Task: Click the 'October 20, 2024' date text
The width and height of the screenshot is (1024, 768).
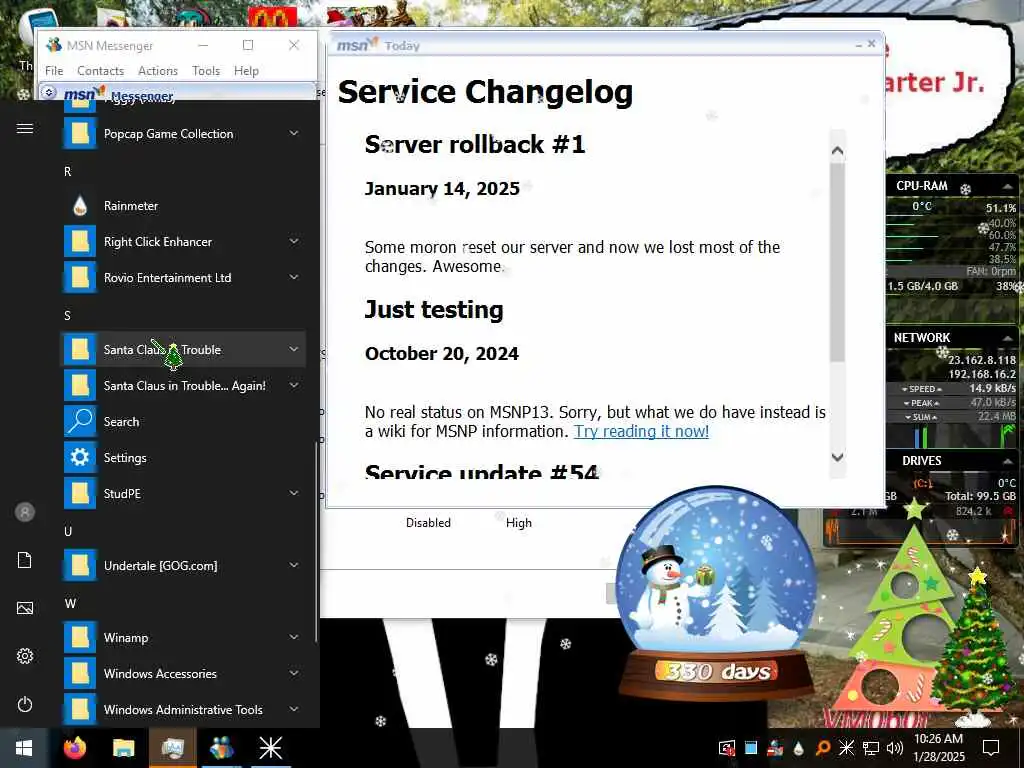Action: pyautogui.click(x=442, y=353)
